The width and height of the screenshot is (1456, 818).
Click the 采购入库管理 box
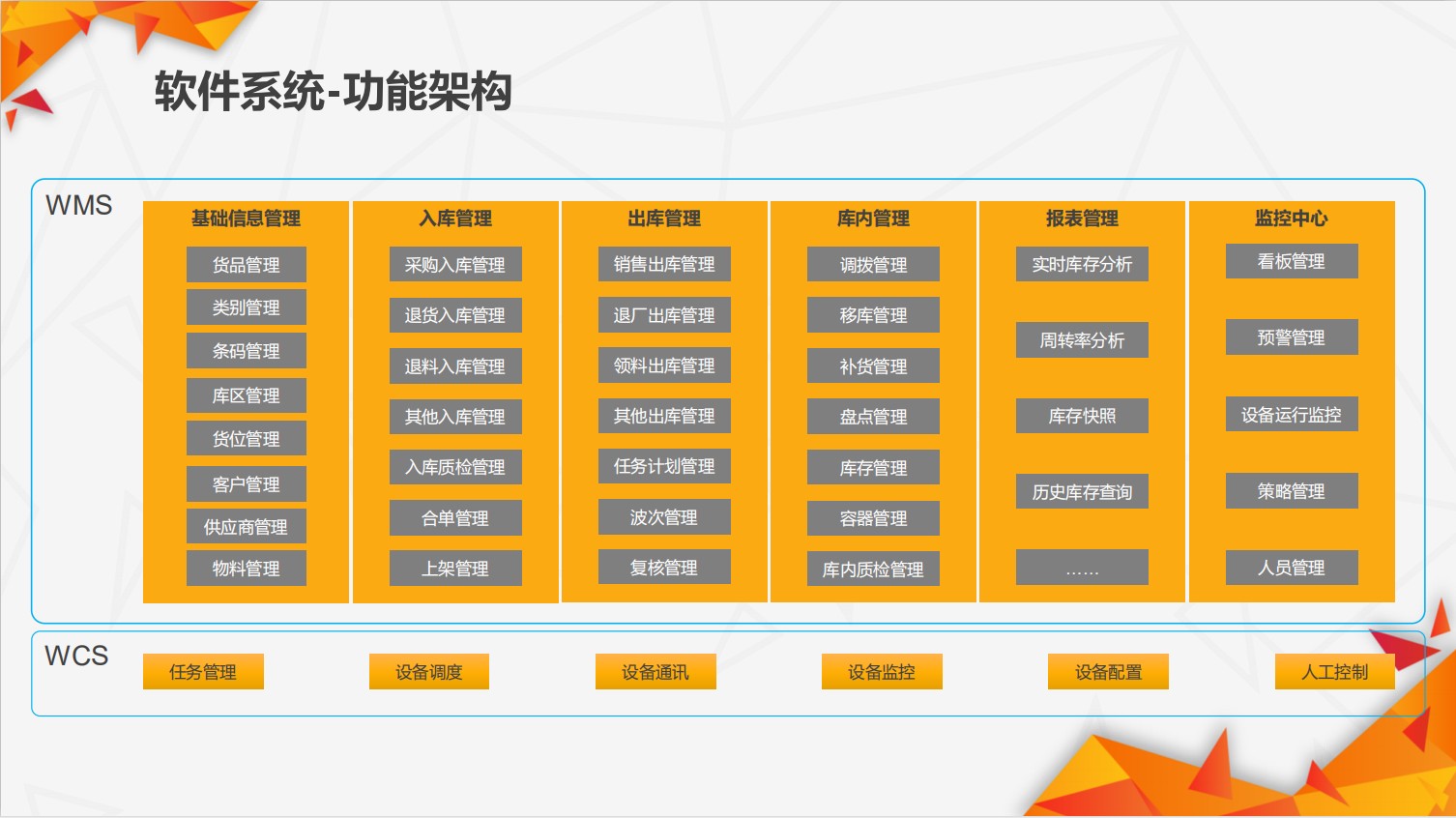coord(455,265)
